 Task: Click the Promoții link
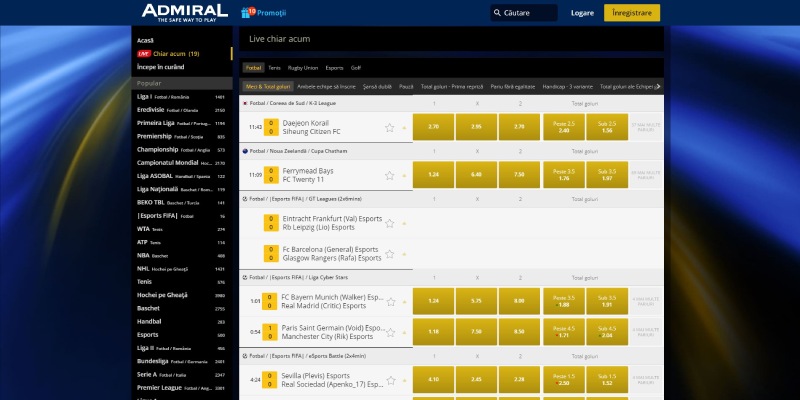click(x=271, y=13)
